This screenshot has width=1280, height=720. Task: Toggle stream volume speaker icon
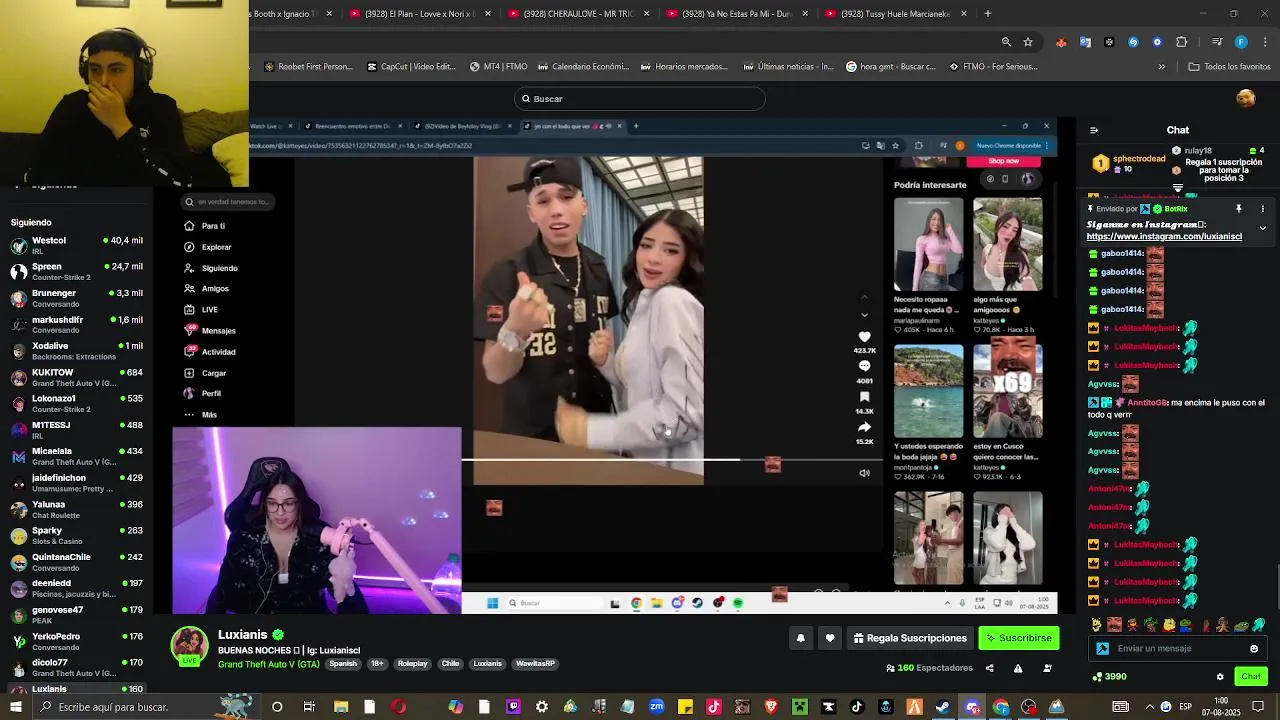point(864,473)
